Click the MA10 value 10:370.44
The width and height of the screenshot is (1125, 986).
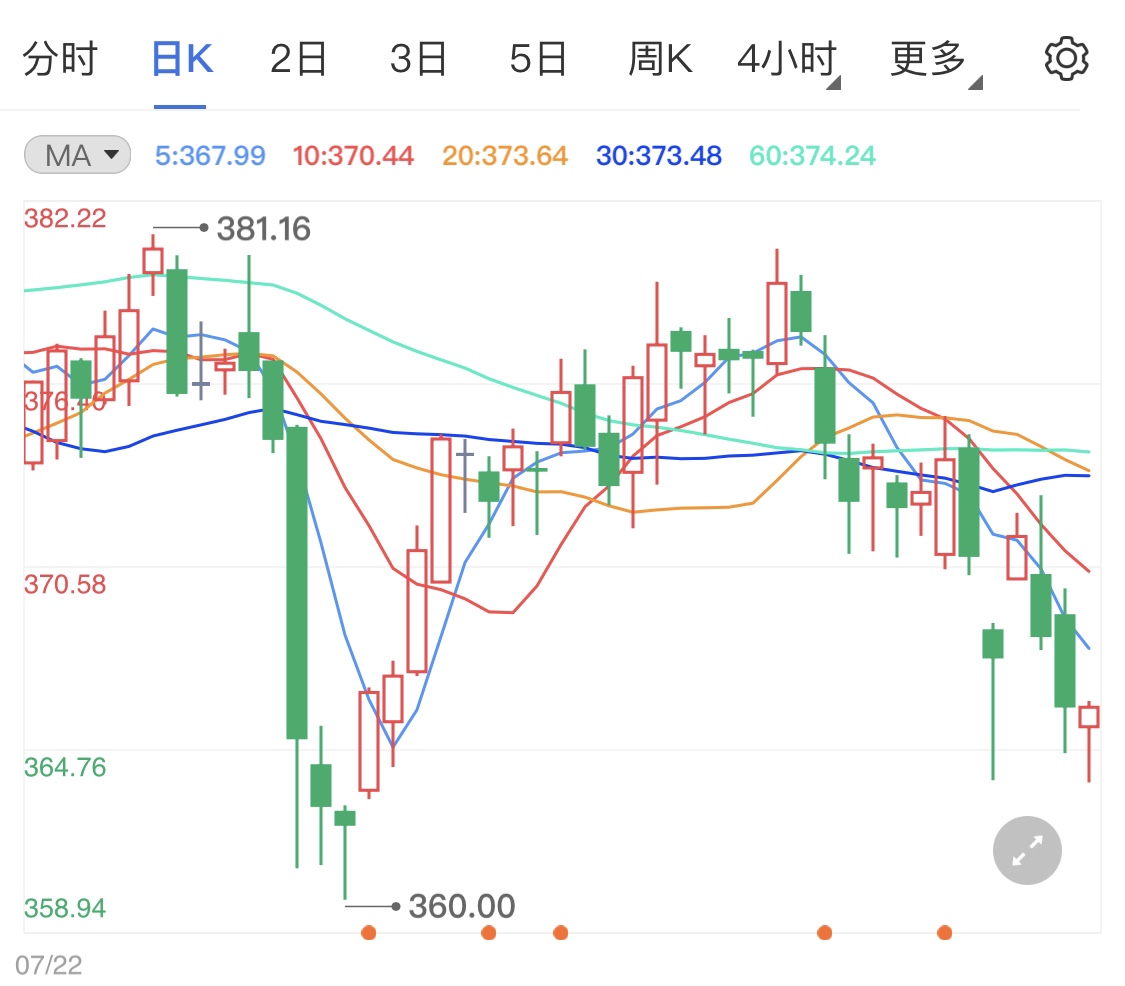353,155
